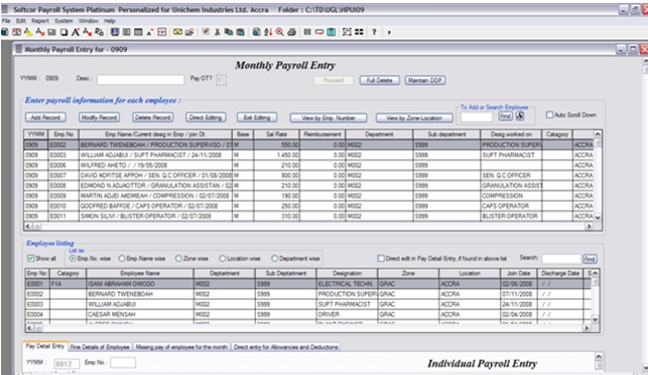Screen dimensions: 648x375
Task: Click the refresh icon beside top Find button
Action: (520, 117)
